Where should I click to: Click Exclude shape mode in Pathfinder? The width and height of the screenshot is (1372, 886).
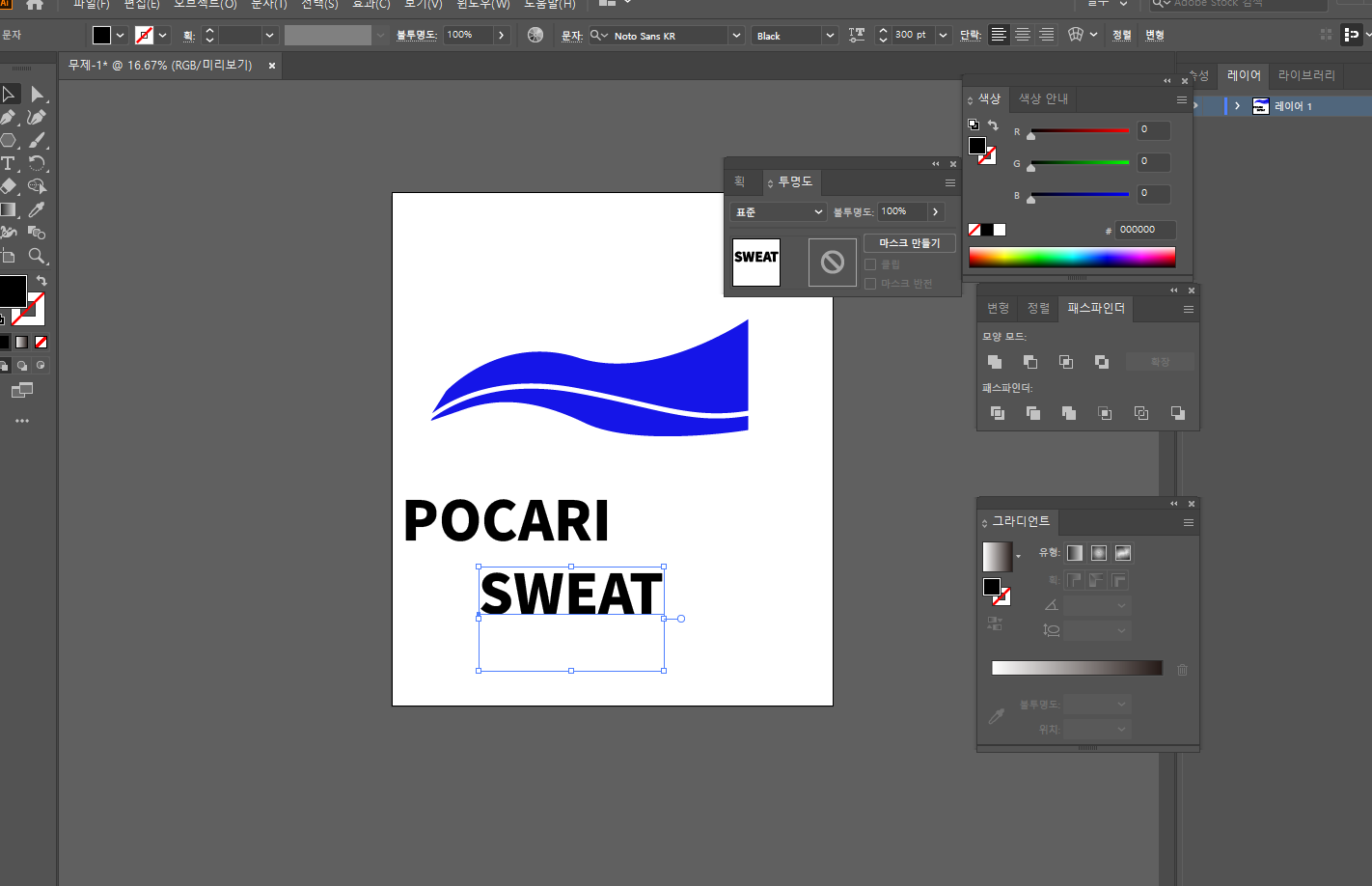point(1102,362)
